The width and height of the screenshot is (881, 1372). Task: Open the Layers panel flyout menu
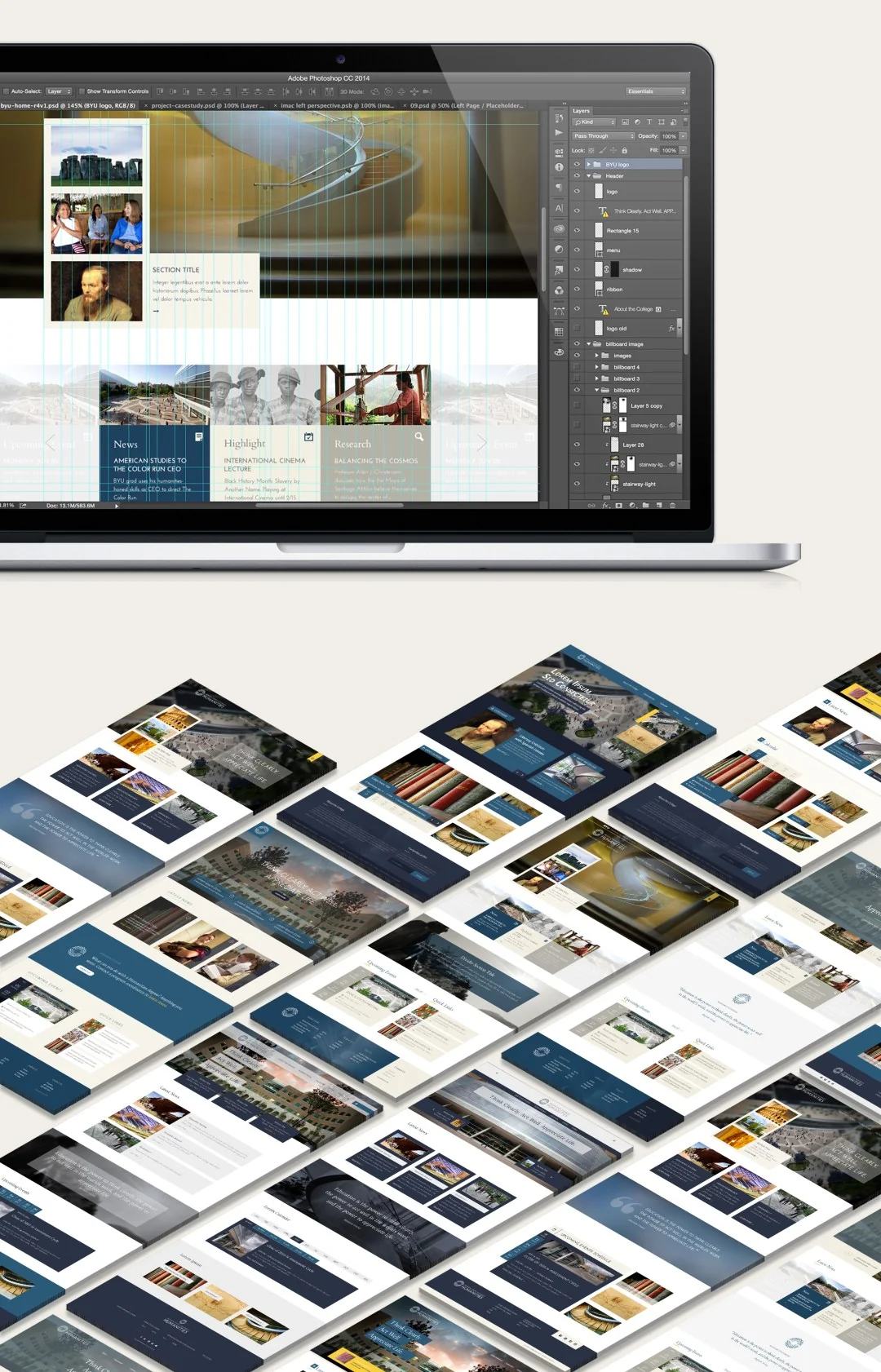[x=685, y=111]
